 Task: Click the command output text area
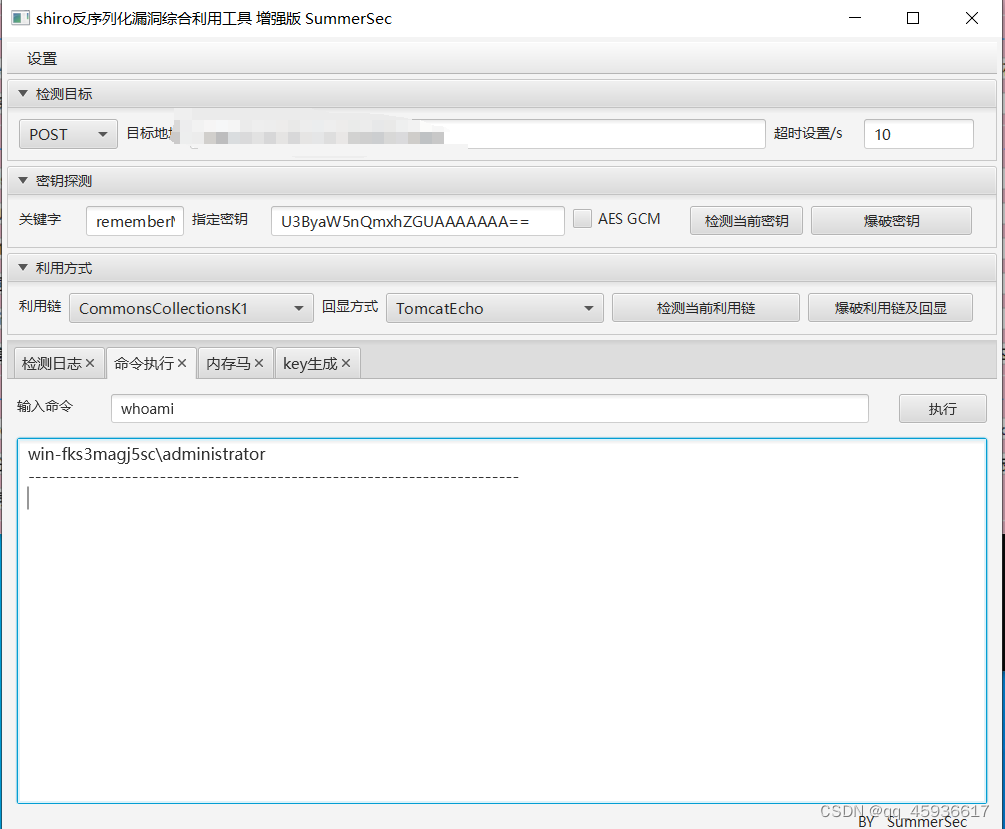[502, 621]
